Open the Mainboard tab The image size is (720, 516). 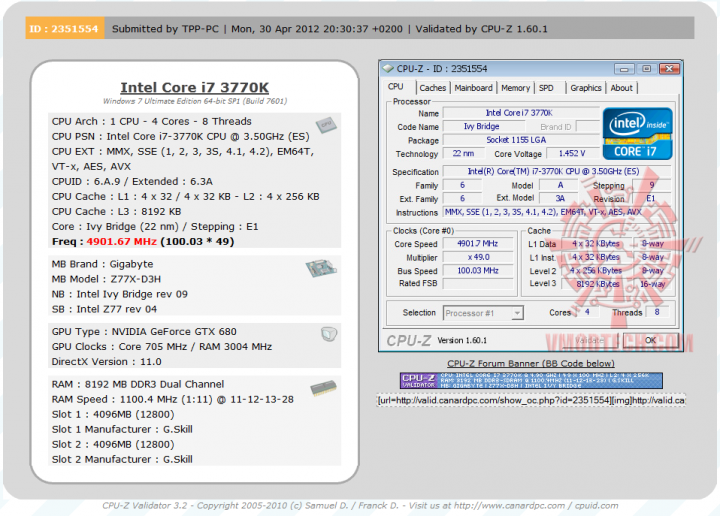[x=473, y=88]
